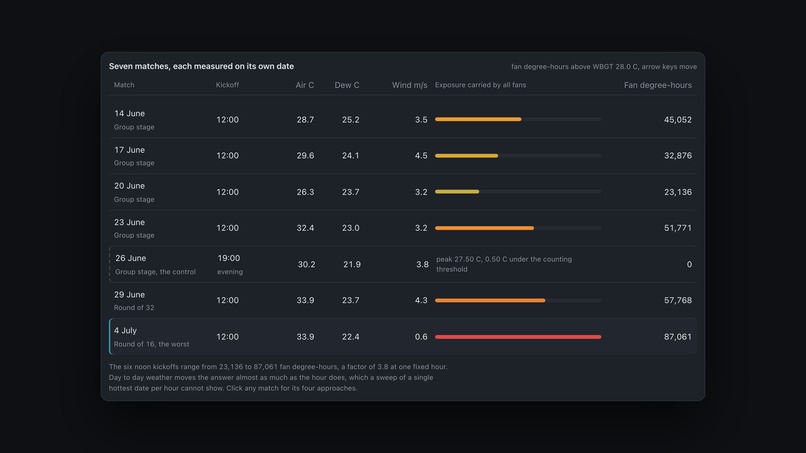Click the 3.5 wind speed cell

(421, 119)
